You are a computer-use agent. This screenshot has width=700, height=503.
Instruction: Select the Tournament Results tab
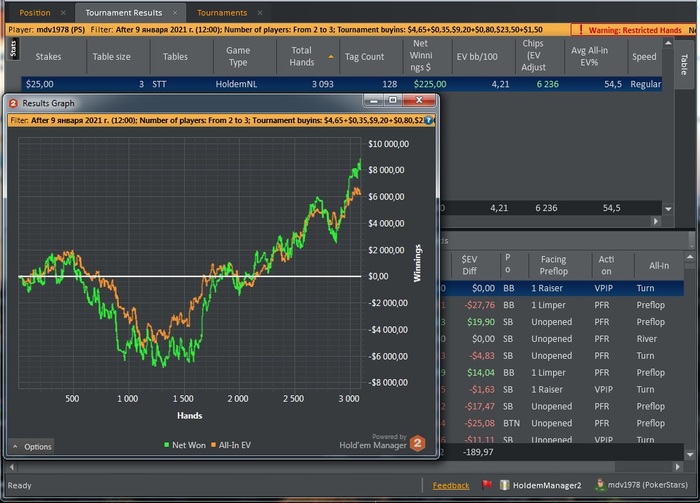(124, 13)
